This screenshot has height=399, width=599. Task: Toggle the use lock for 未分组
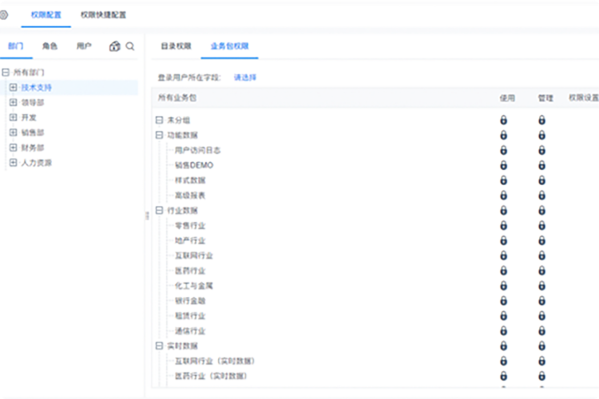tap(503, 120)
